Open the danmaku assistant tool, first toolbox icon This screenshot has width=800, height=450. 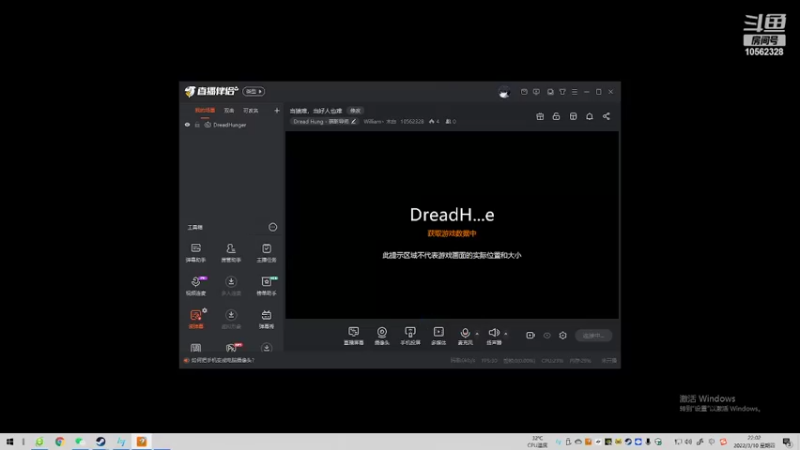coord(196,252)
